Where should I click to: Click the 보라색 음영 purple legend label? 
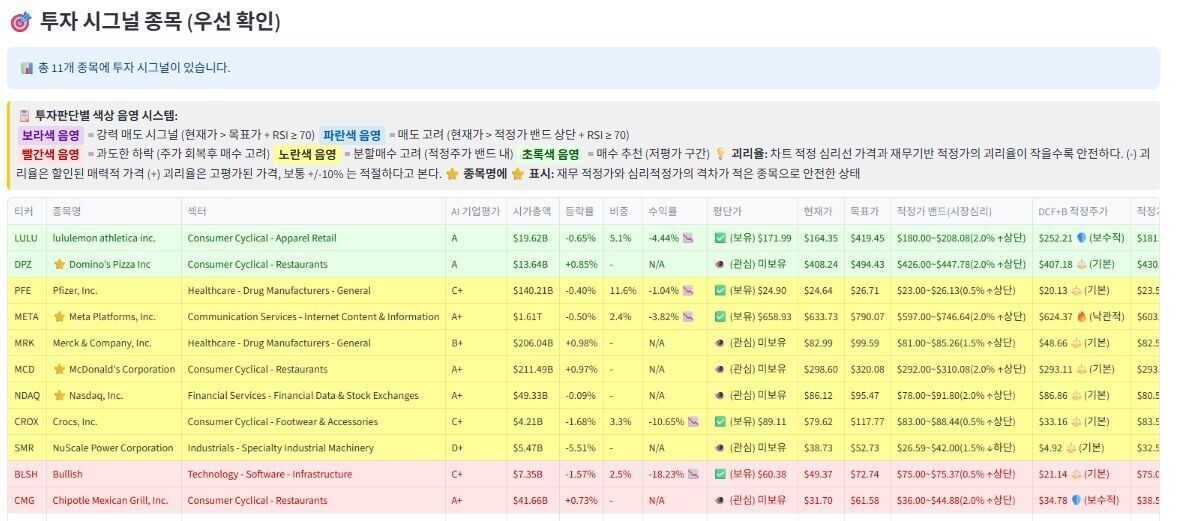pyautogui.click(x=51, y=135)
